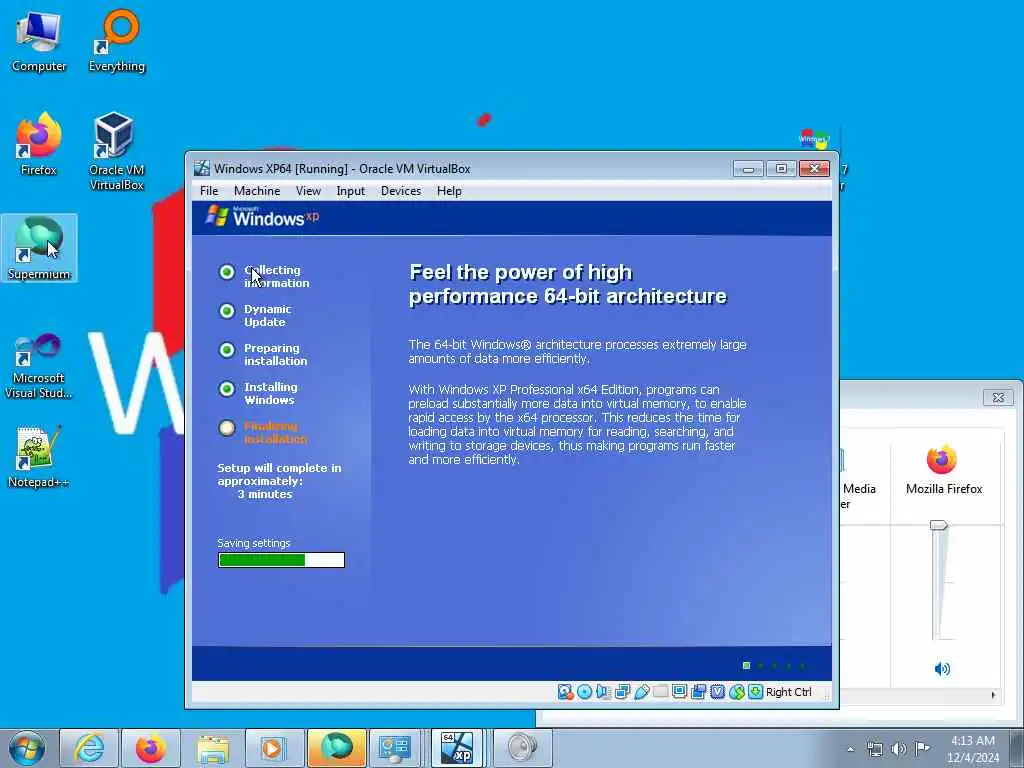Image resolution: width=1024 pixels, height=768 pixels.
Task: Click the 'Feel the power of high performance' heading
Action: [568, 284]
